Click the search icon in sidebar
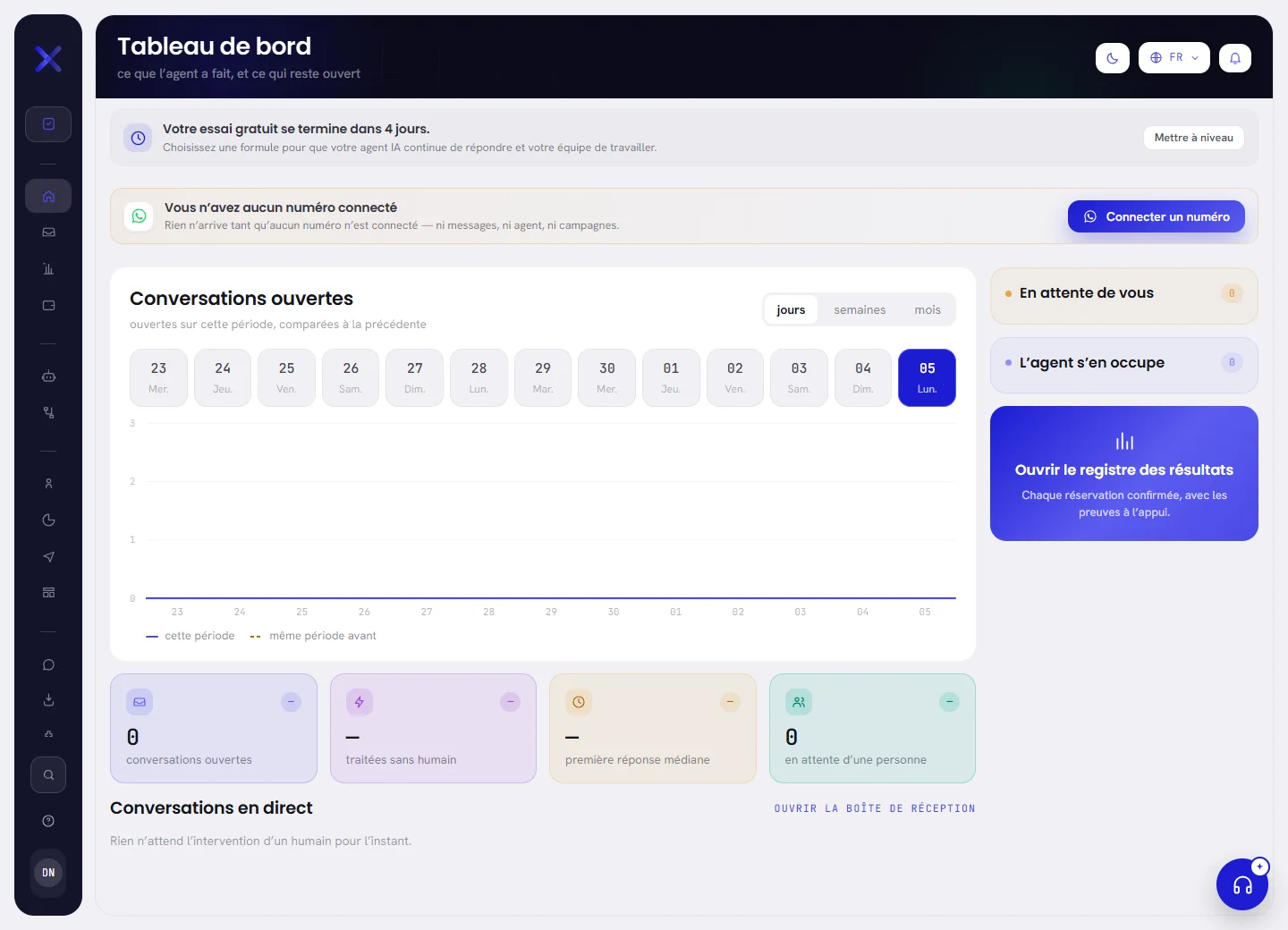This screenshot has width=1288, height=930. click(48, 775)
